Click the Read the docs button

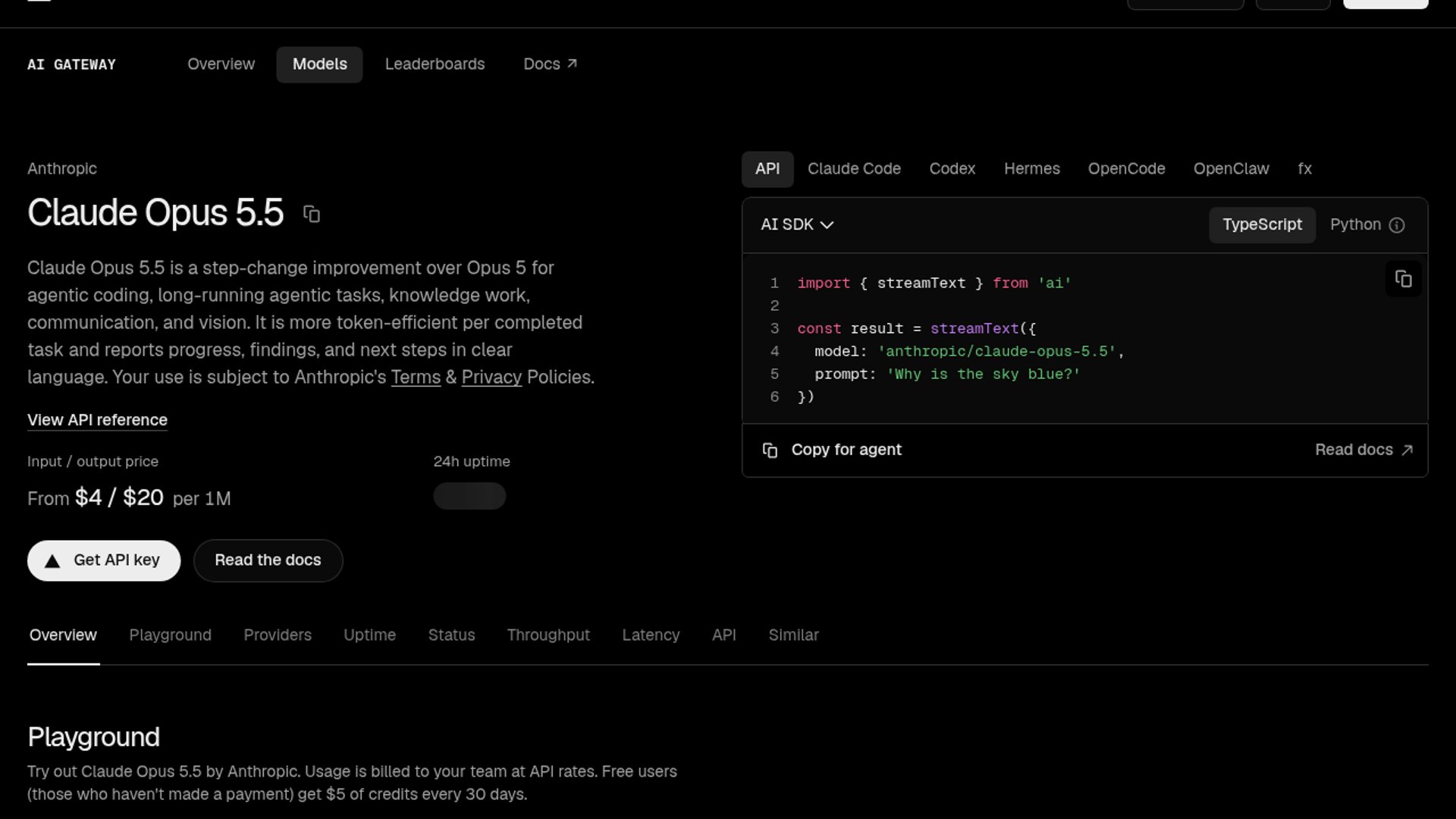(268, 561)
